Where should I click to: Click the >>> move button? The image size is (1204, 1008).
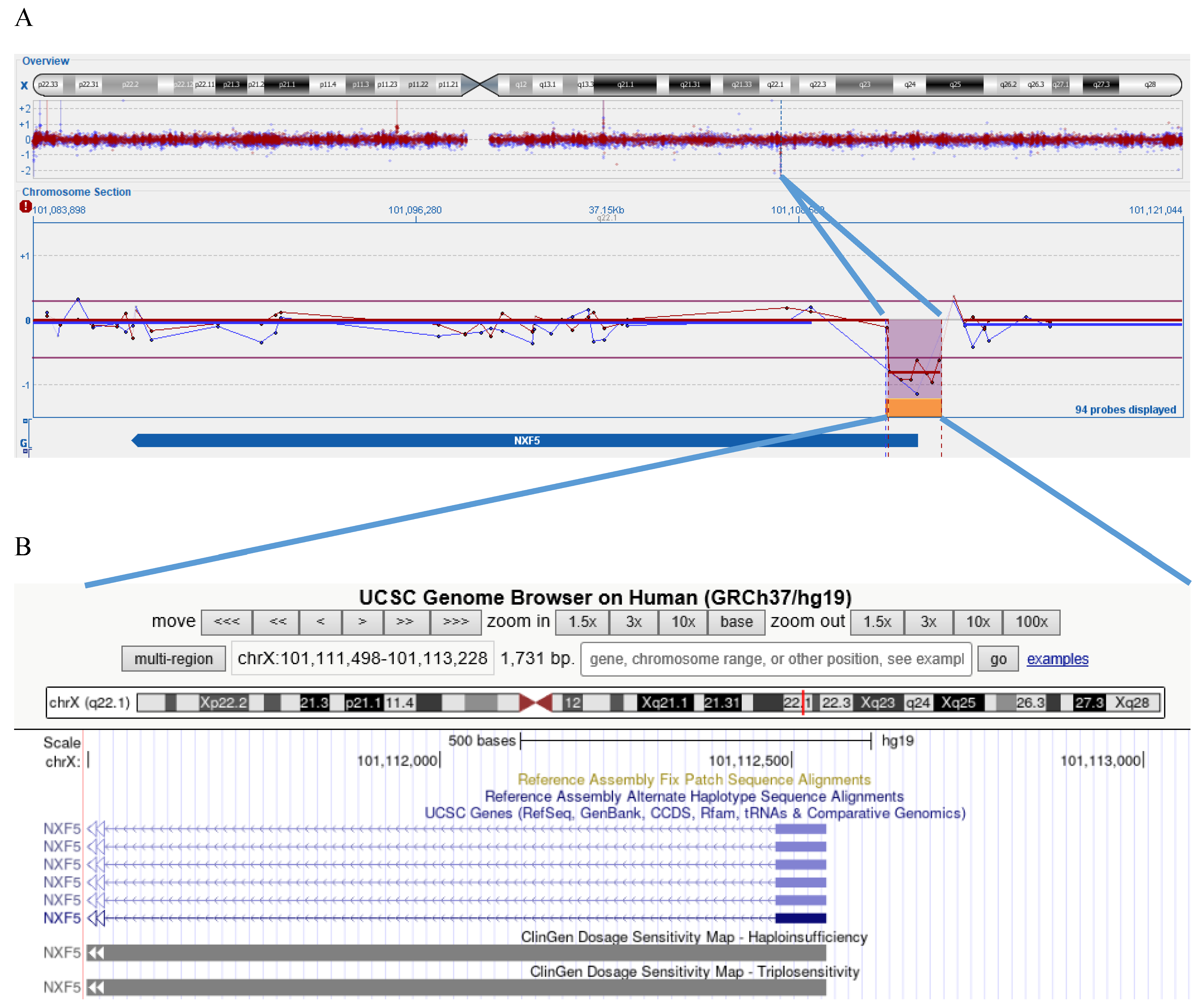[x=456, y=622]
